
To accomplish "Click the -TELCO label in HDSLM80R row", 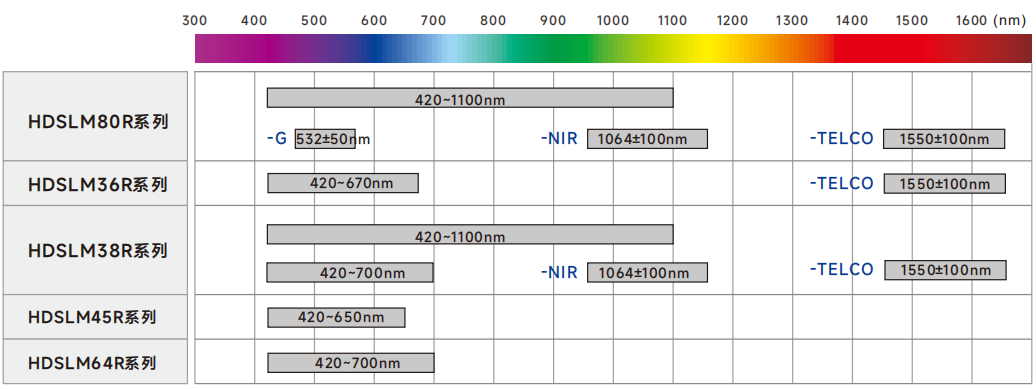I will [x=842, y=139].
